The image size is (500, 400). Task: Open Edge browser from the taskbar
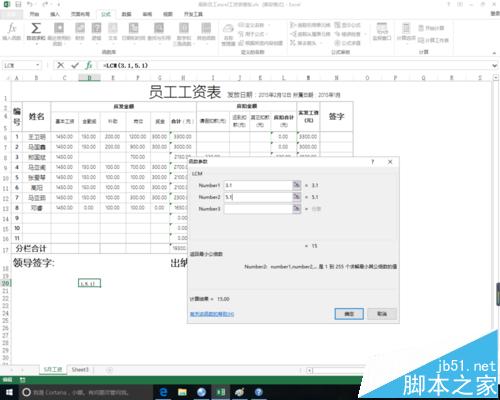click(x=163, y=392)
